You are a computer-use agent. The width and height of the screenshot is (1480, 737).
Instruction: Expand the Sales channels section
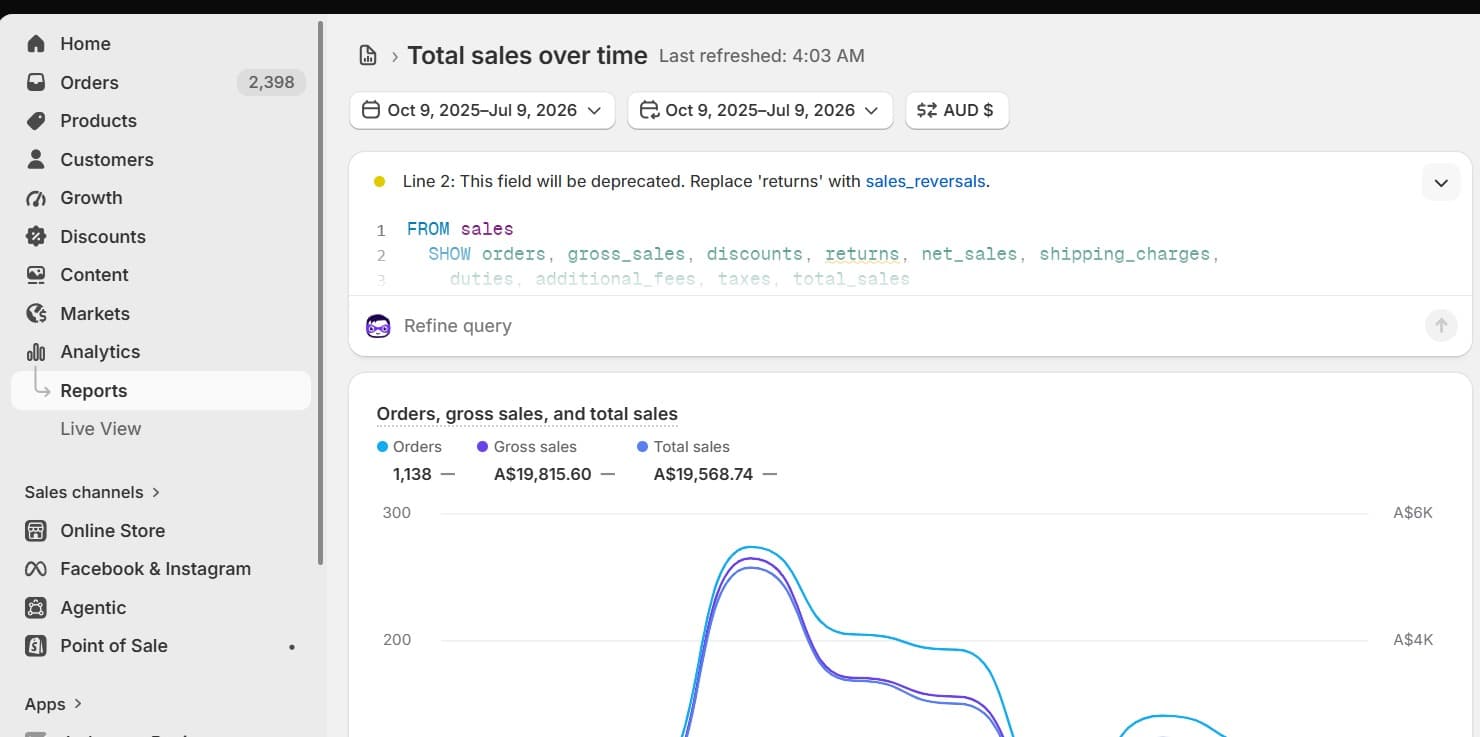(x=92, y=492)
